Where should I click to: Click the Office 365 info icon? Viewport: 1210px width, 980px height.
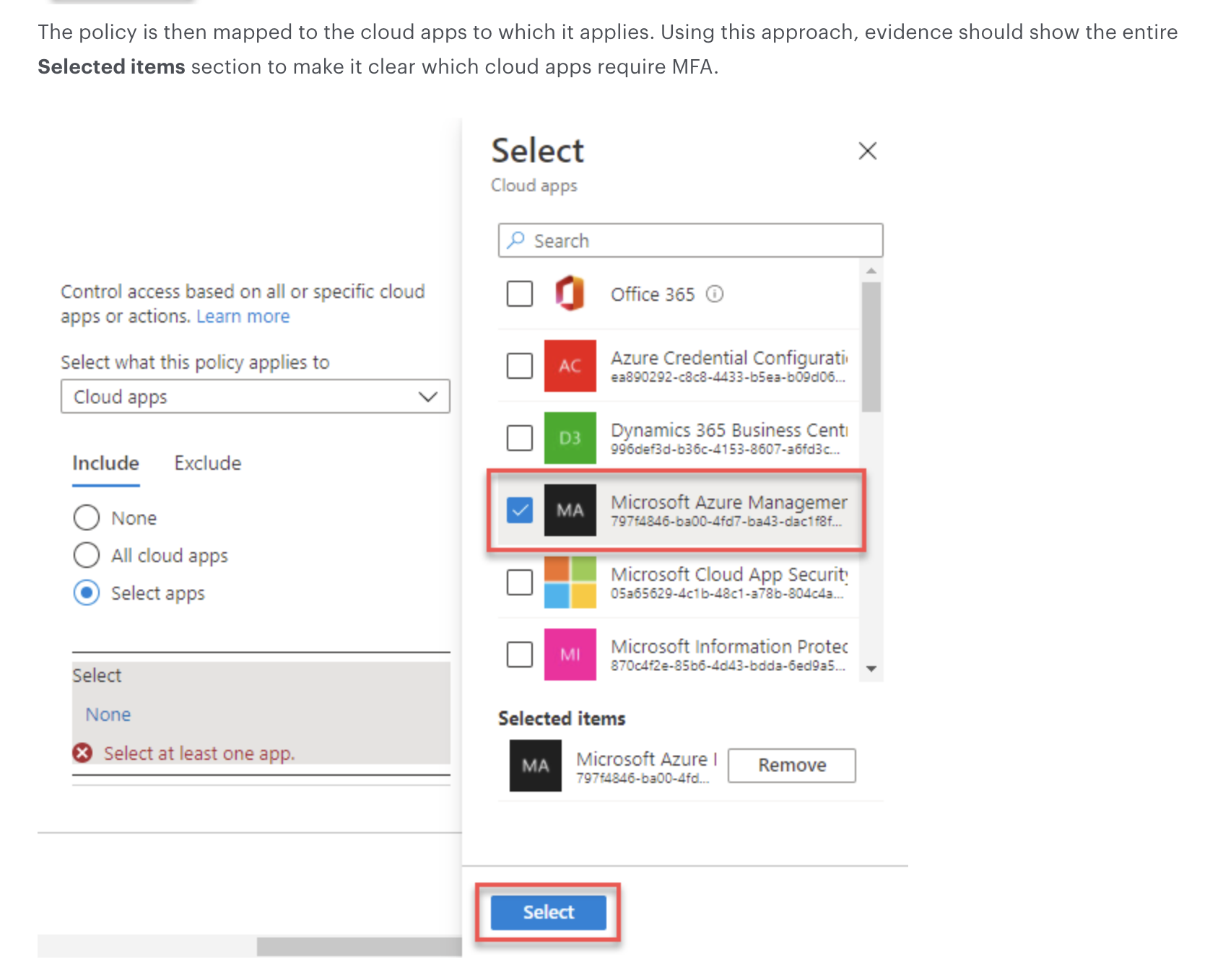[x=715, y=294]
